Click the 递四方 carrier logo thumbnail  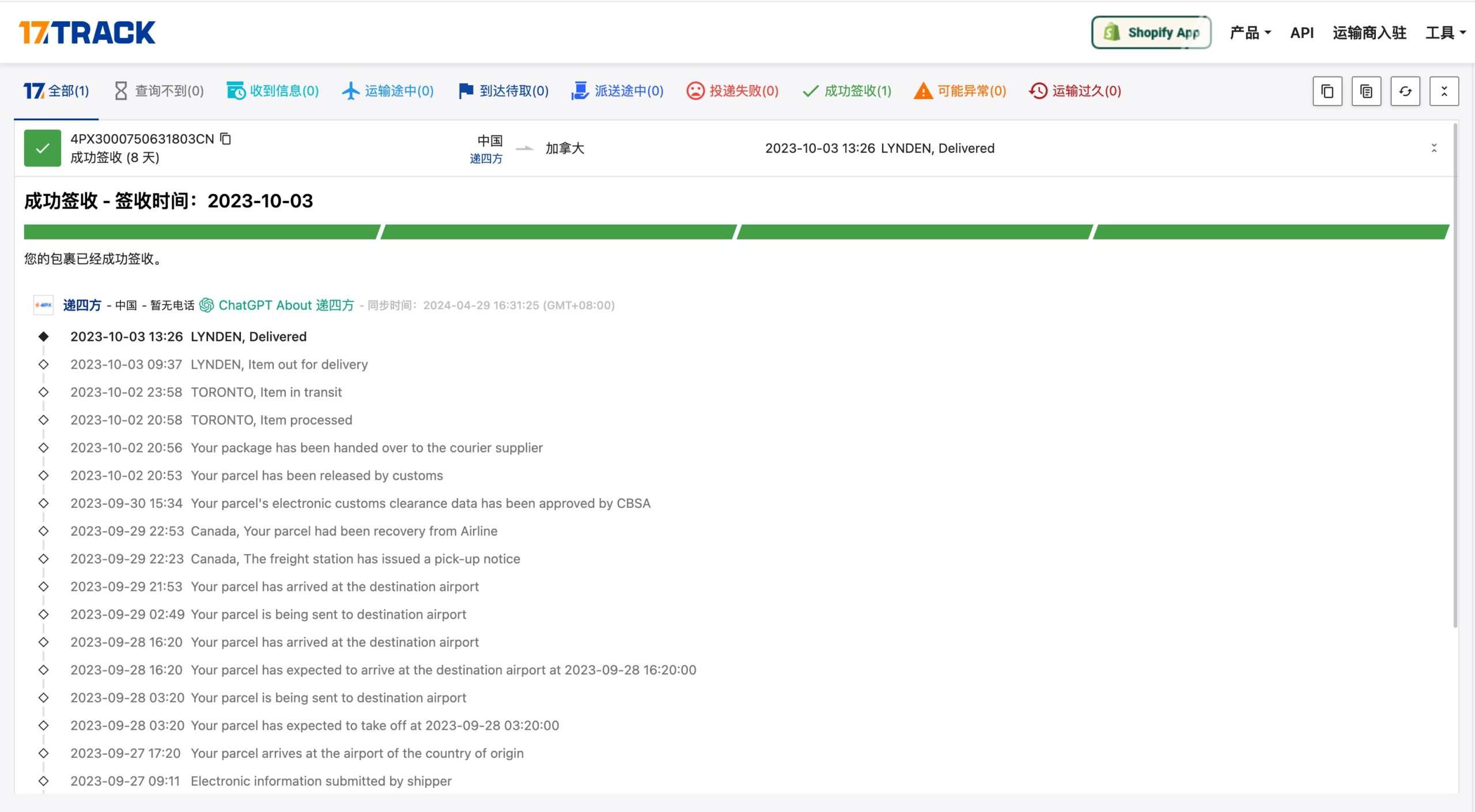43,305
